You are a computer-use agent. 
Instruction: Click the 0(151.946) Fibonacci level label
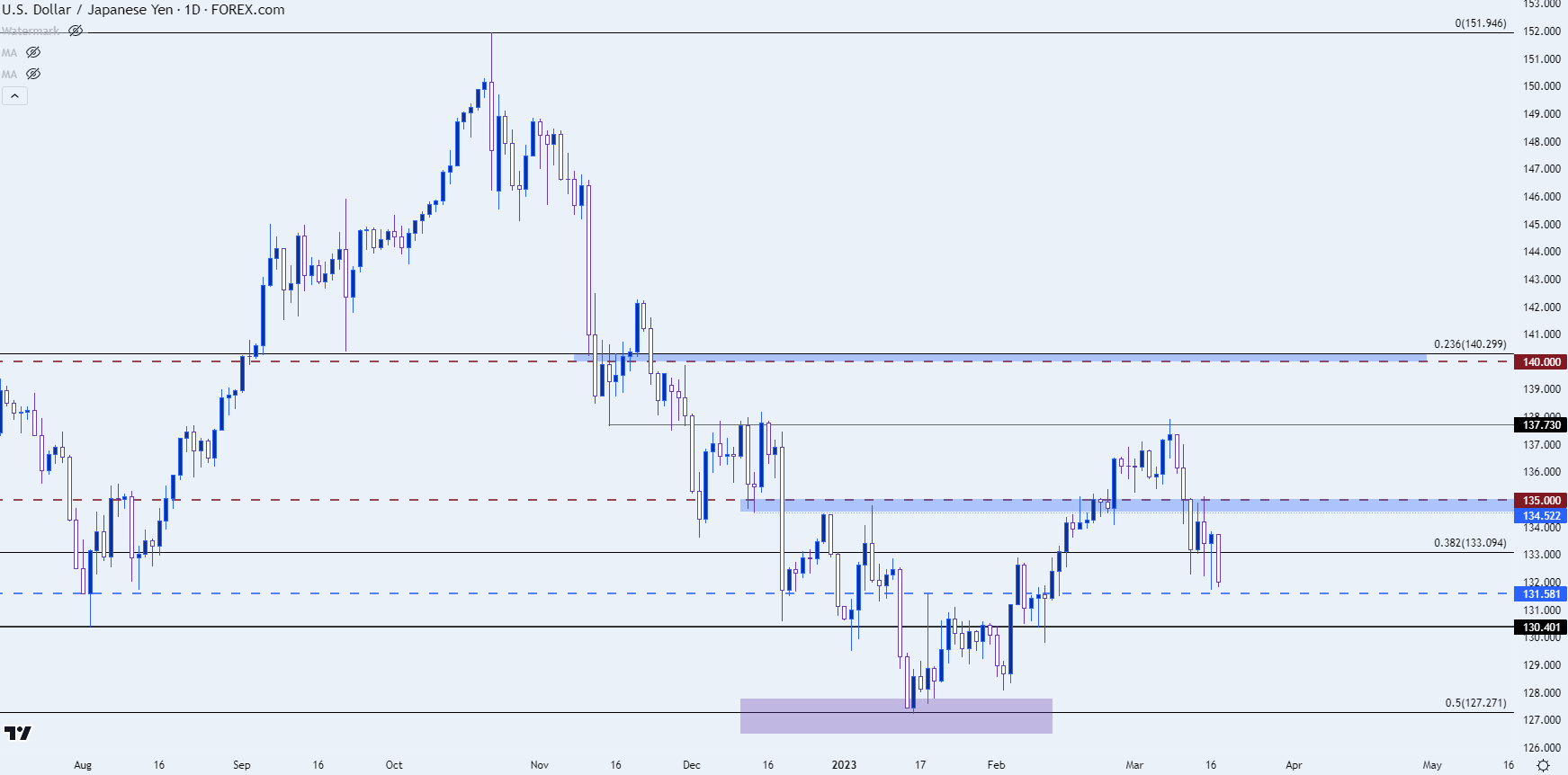tap(1480, 23)
